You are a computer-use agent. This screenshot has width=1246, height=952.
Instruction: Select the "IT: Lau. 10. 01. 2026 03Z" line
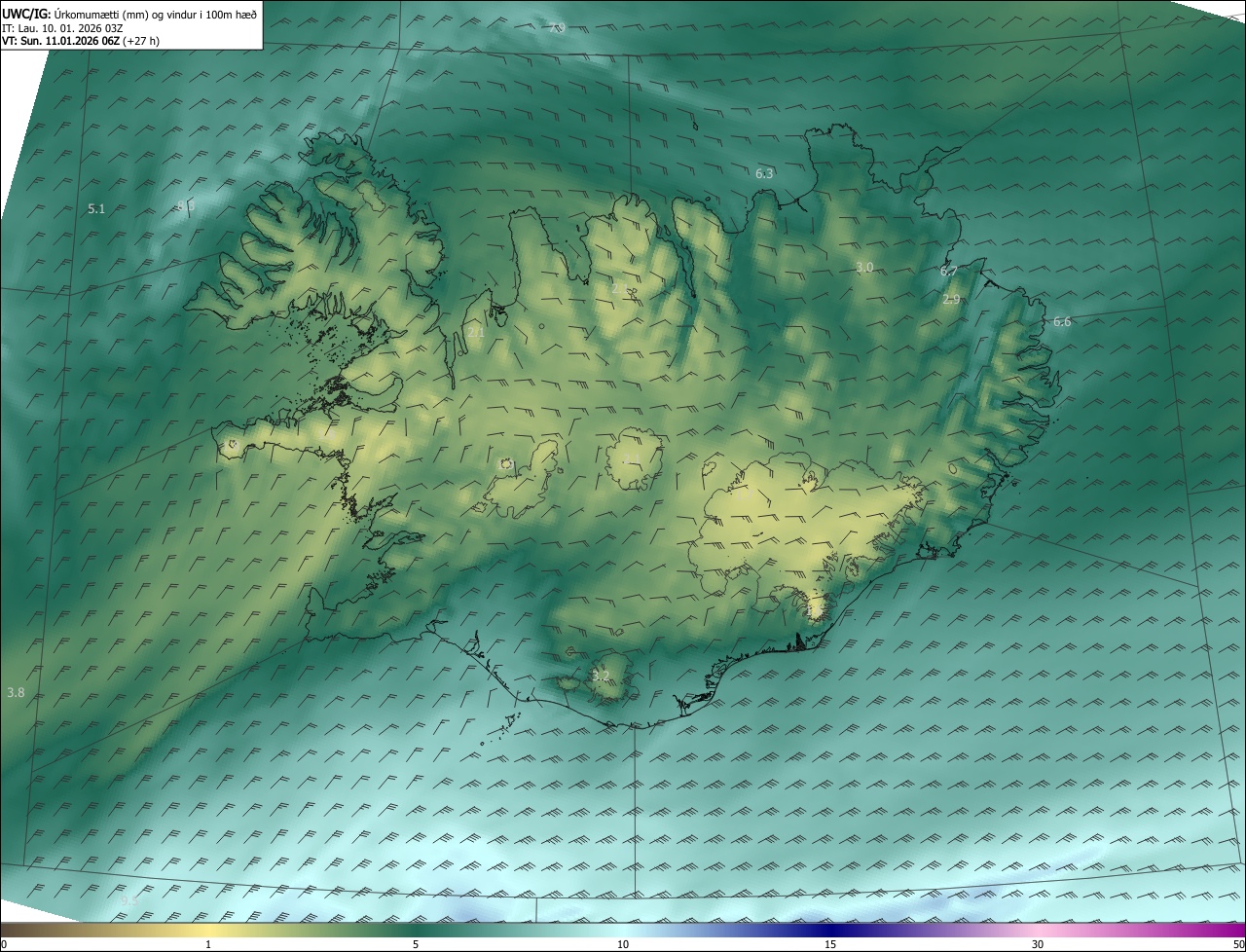63,27
